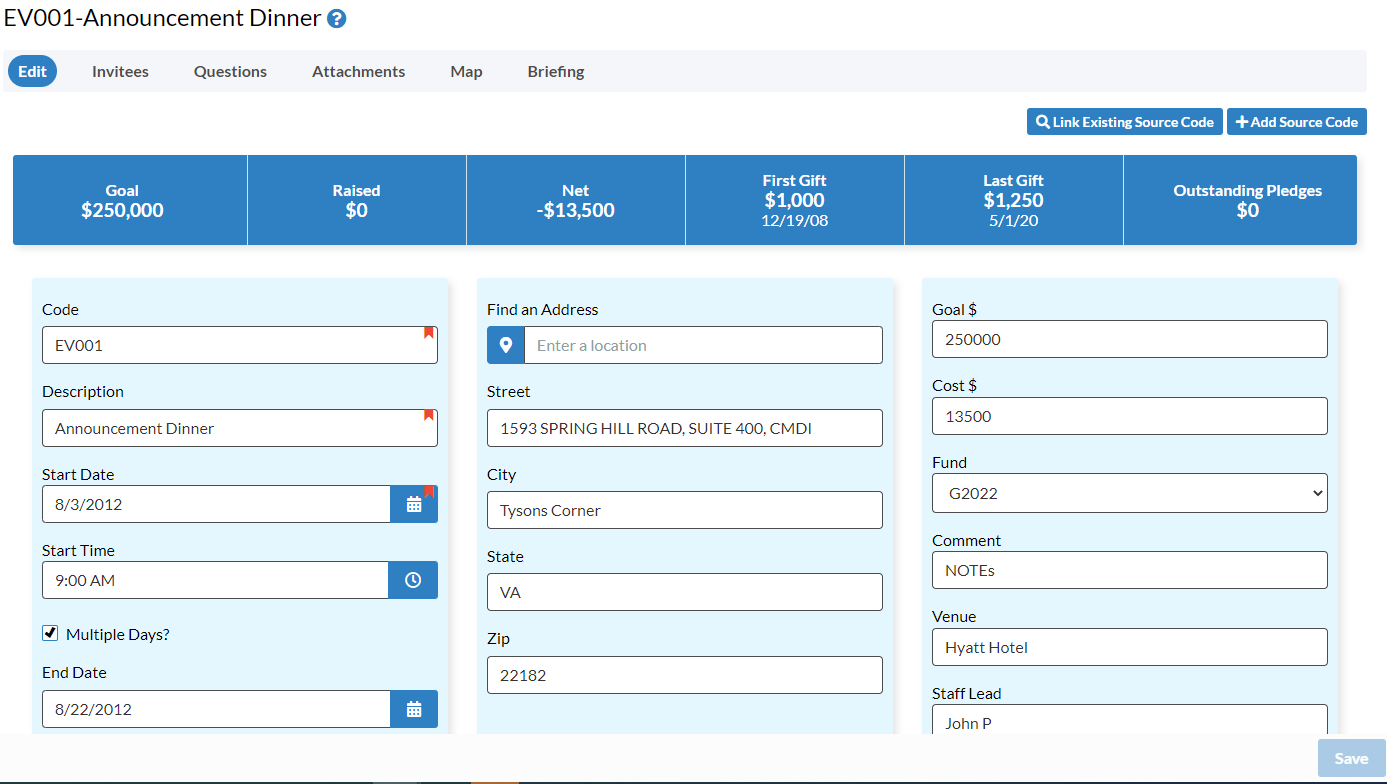This screenshot has height=784, width=1387.
Task: Click the Street address field
Action: click(x=685, y=428)
